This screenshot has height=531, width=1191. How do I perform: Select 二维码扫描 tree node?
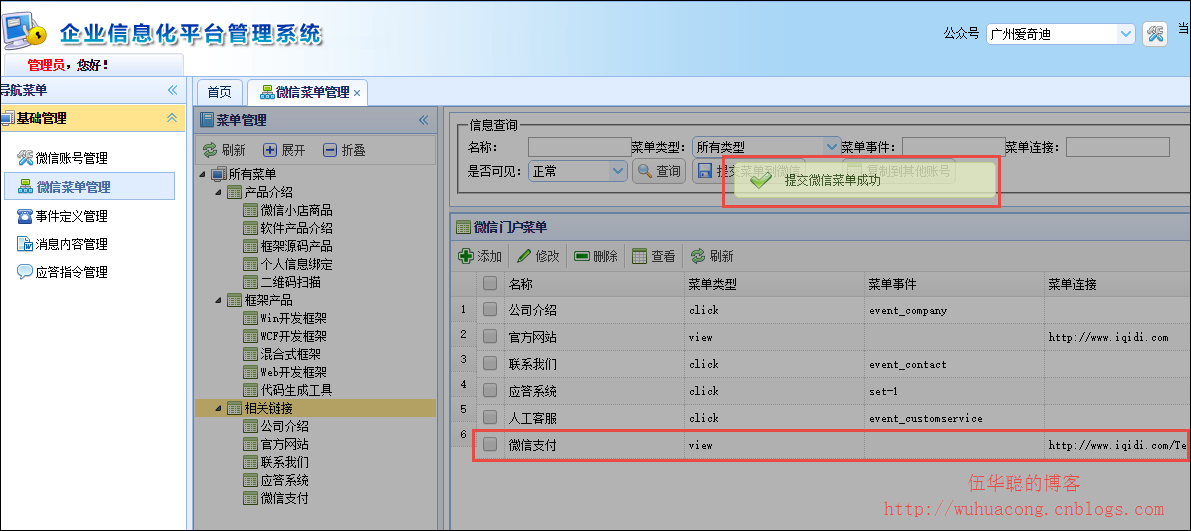point(289,282)
